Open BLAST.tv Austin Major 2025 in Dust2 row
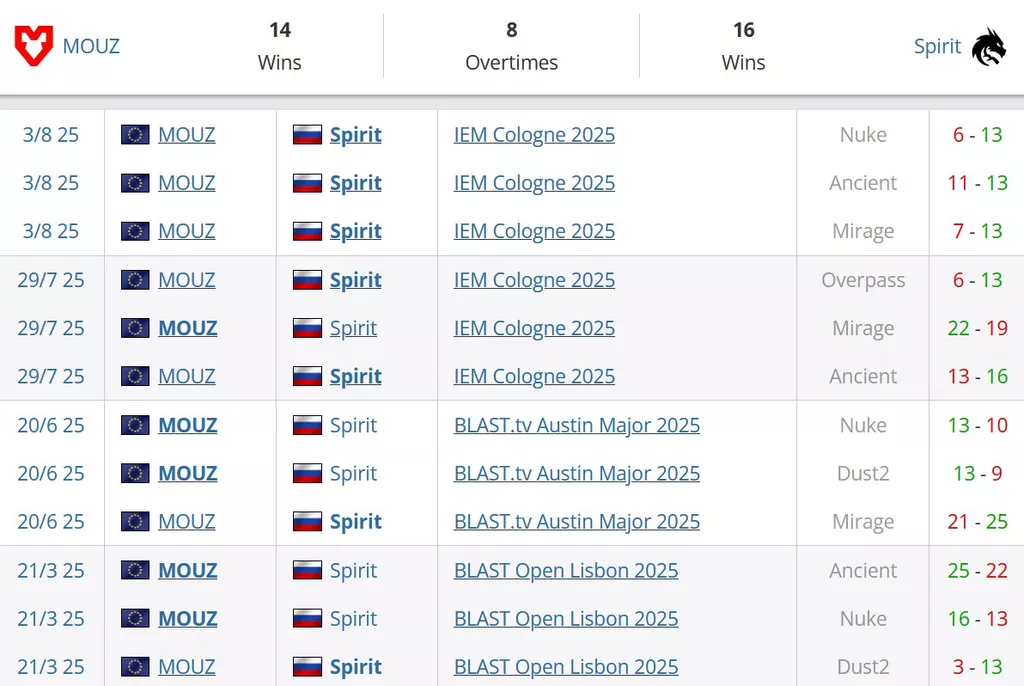Viewport: 1024px width, 686px height. [577, 473]
